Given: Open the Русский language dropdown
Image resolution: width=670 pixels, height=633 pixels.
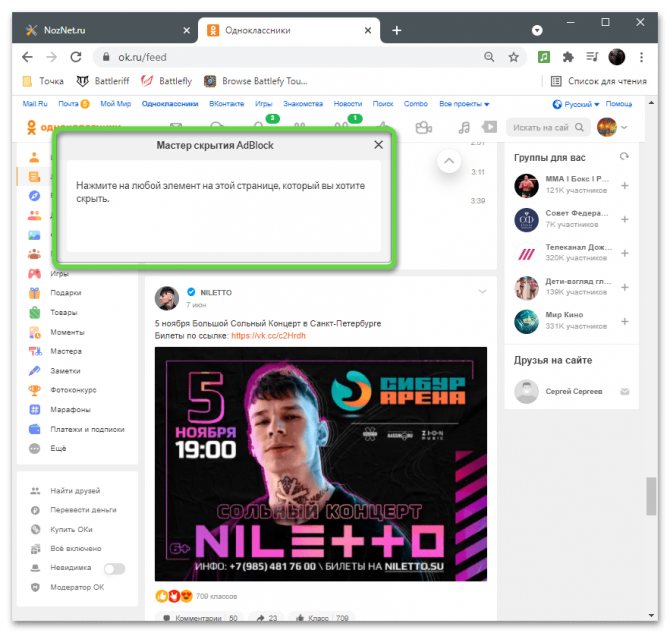Looking at the screenshot, I should click(x=576, y=104).
